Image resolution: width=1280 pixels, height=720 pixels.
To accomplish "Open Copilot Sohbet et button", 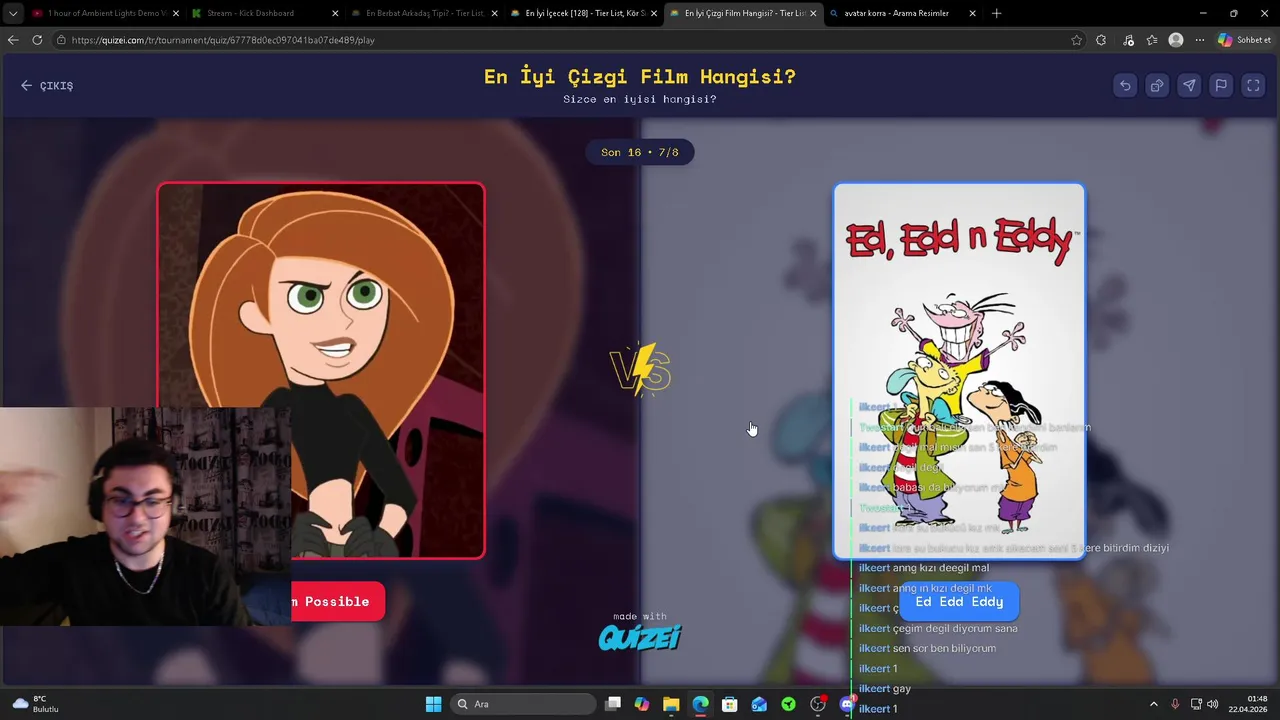I will click(x=1244, y=40).
